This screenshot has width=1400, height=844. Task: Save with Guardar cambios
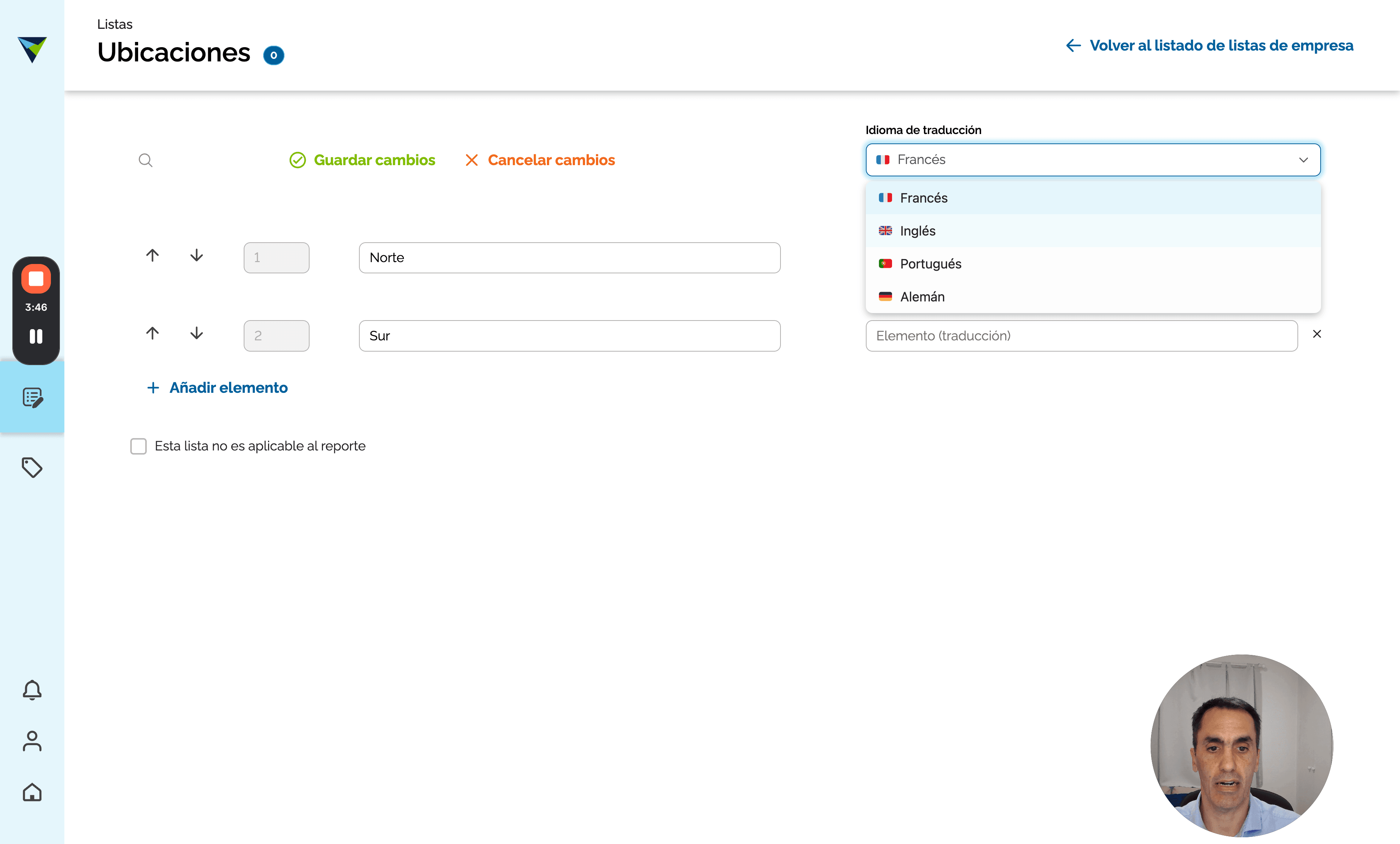pos(362,160)
